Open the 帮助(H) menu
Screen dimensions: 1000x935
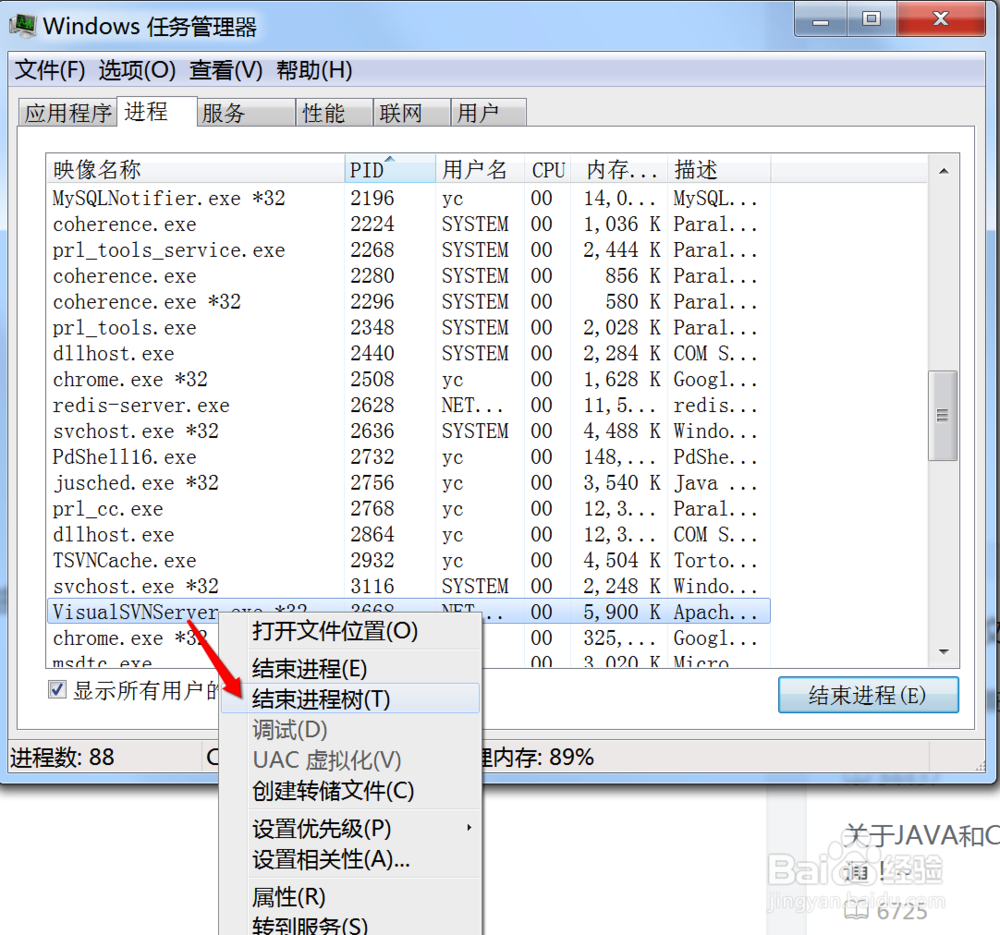(314, 70)
